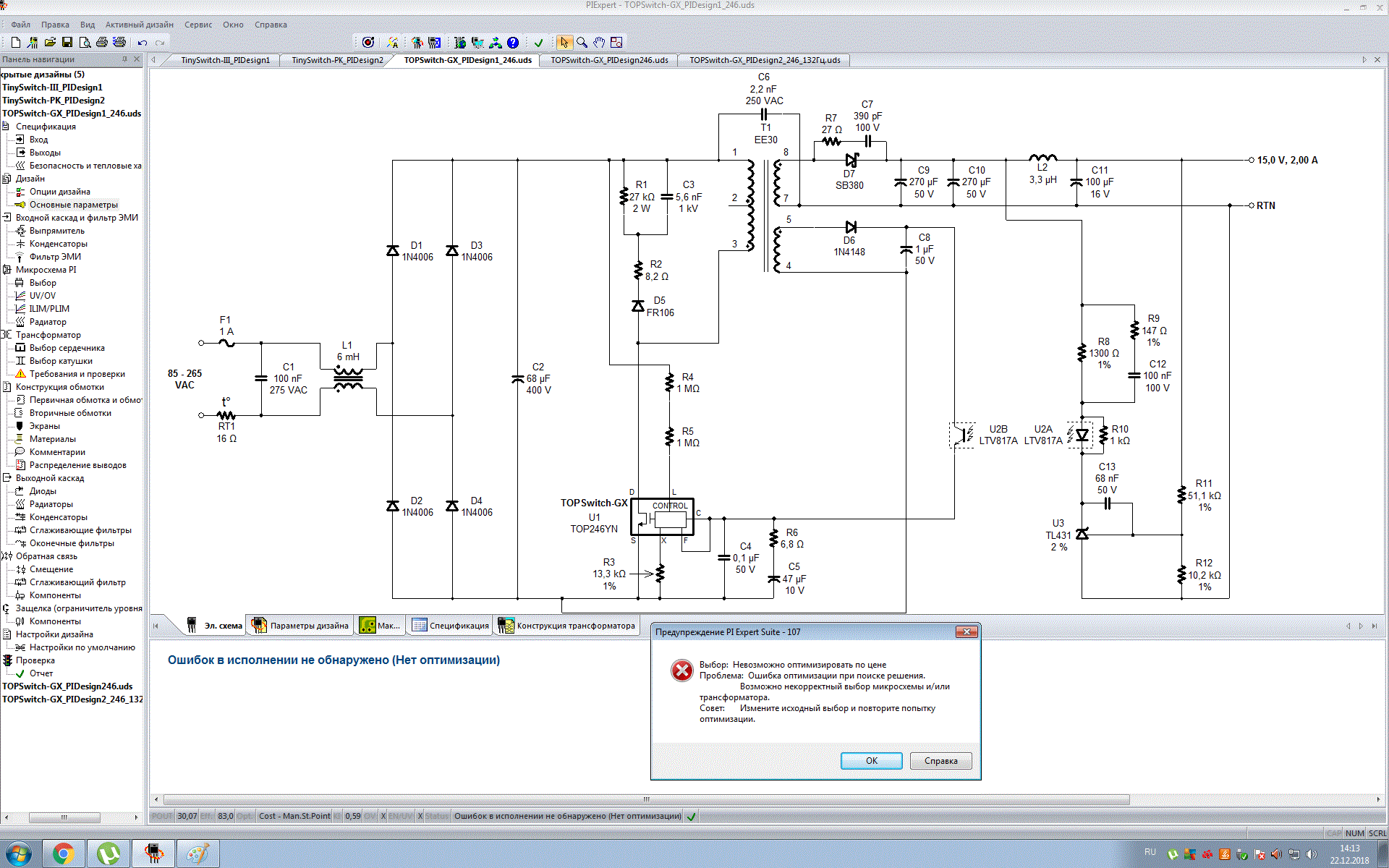This screenshot has width=1389, height=868.
Task: Save the current design
Action: 67,43
